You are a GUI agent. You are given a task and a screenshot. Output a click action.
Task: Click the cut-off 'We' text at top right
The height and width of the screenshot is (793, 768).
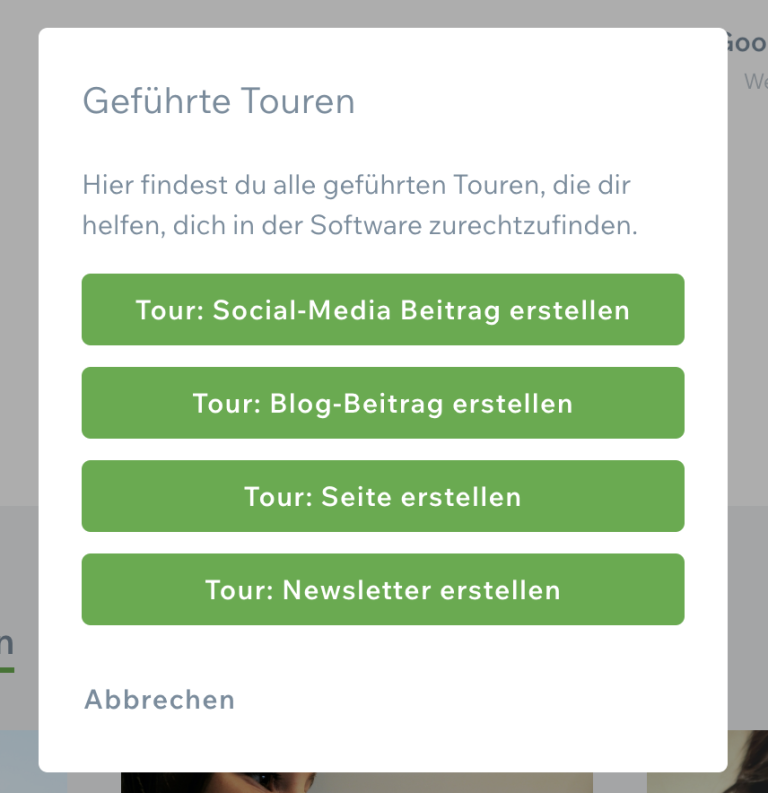pos(755,82)
